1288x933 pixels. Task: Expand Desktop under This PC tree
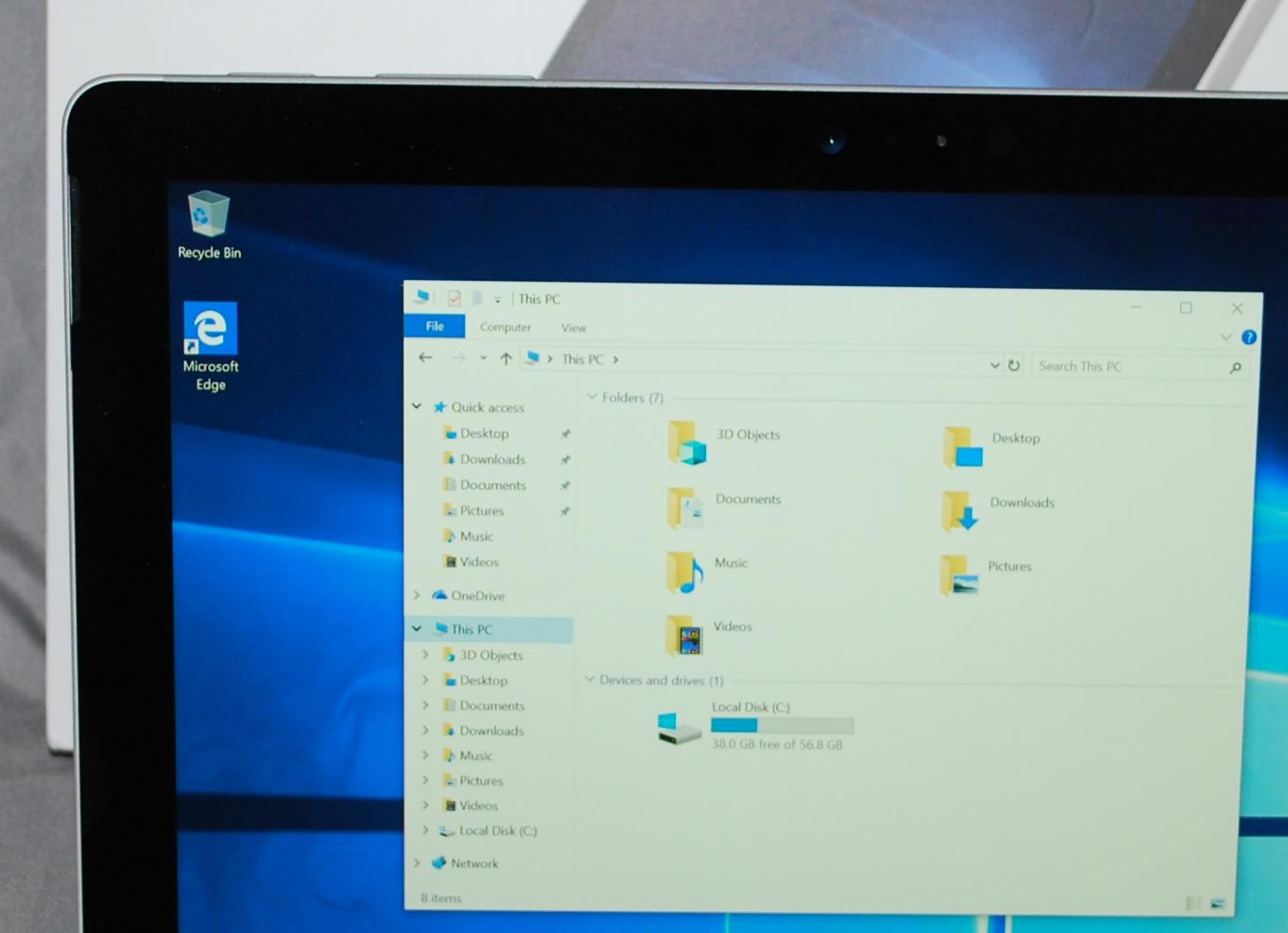pos(425,680)
